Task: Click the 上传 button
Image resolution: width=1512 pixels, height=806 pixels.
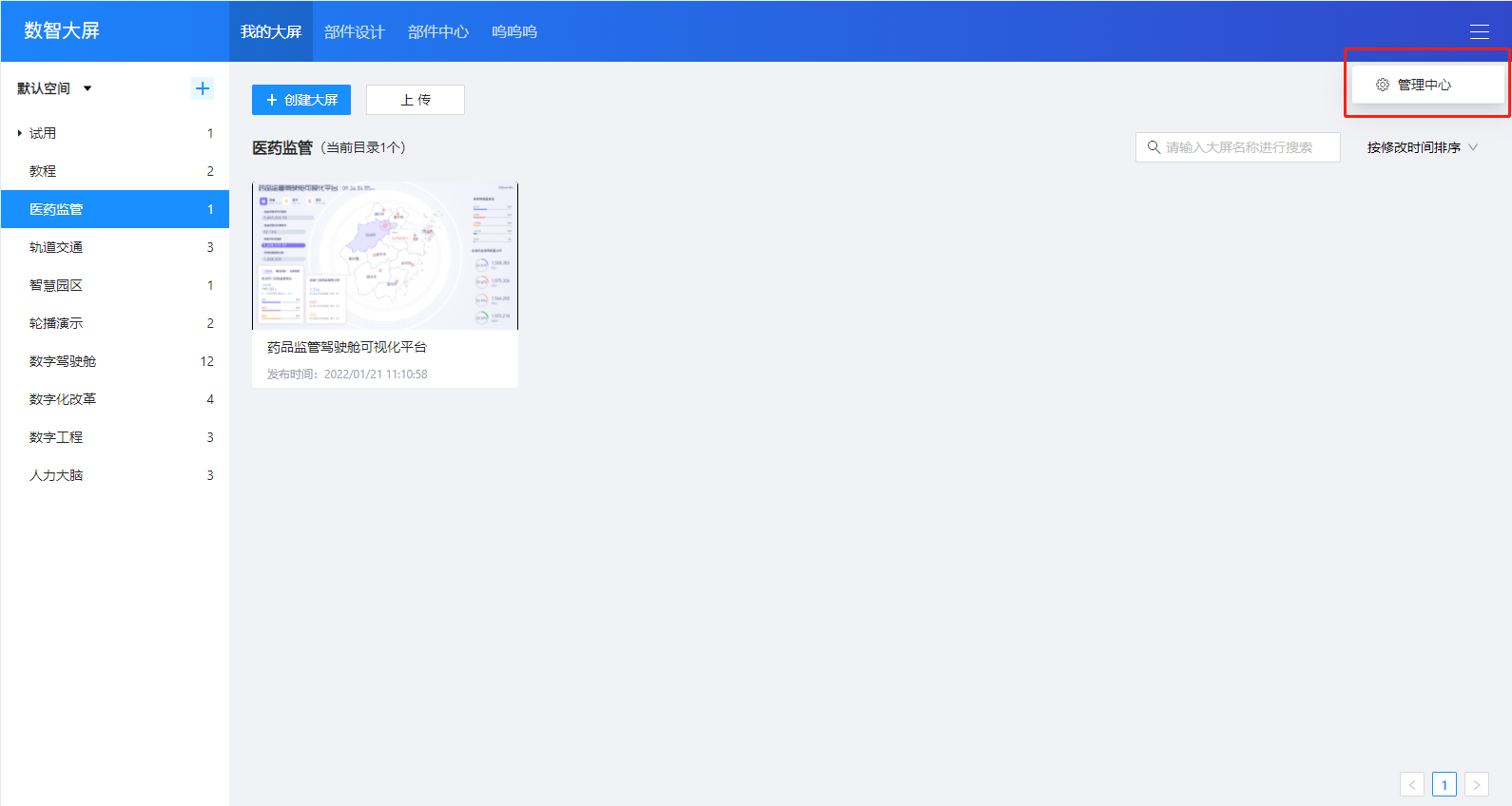Action: (416, 100)
